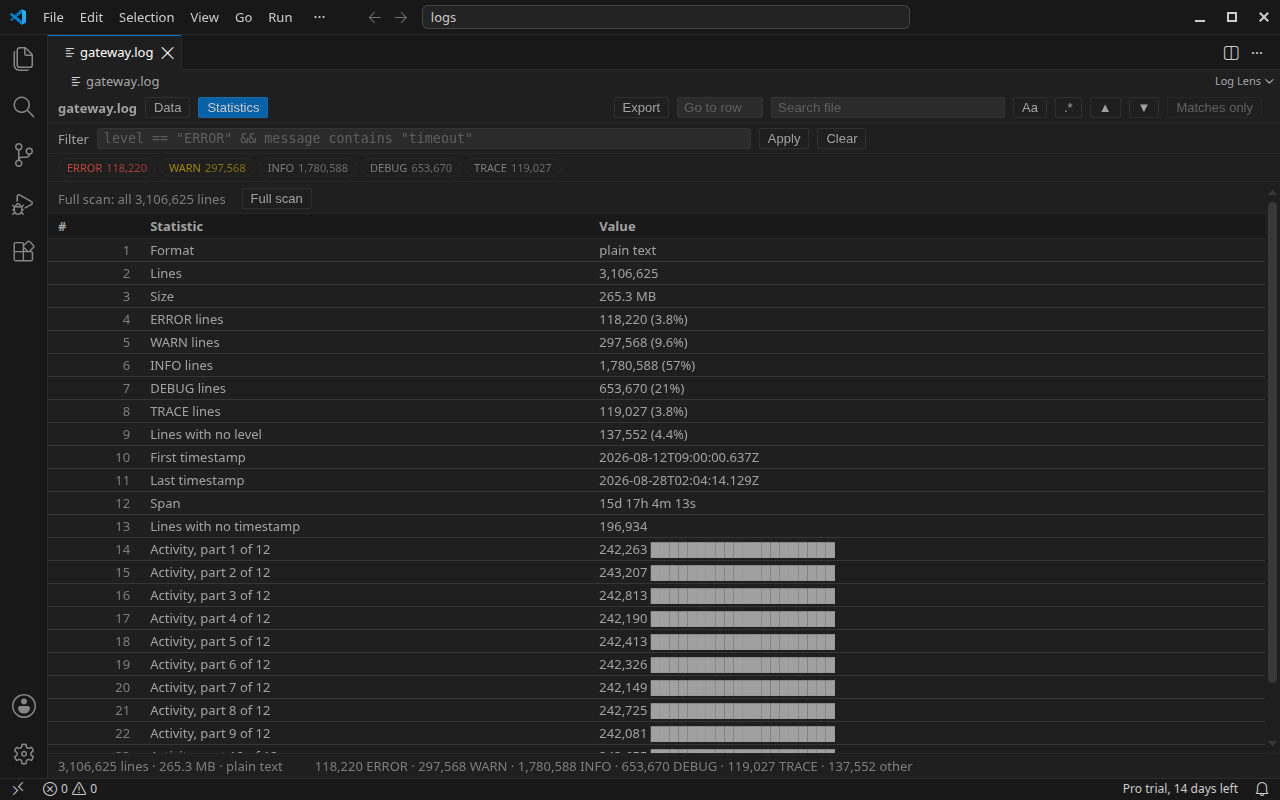
Task: Focus the Filter expression field
Action: pos(424,139)
